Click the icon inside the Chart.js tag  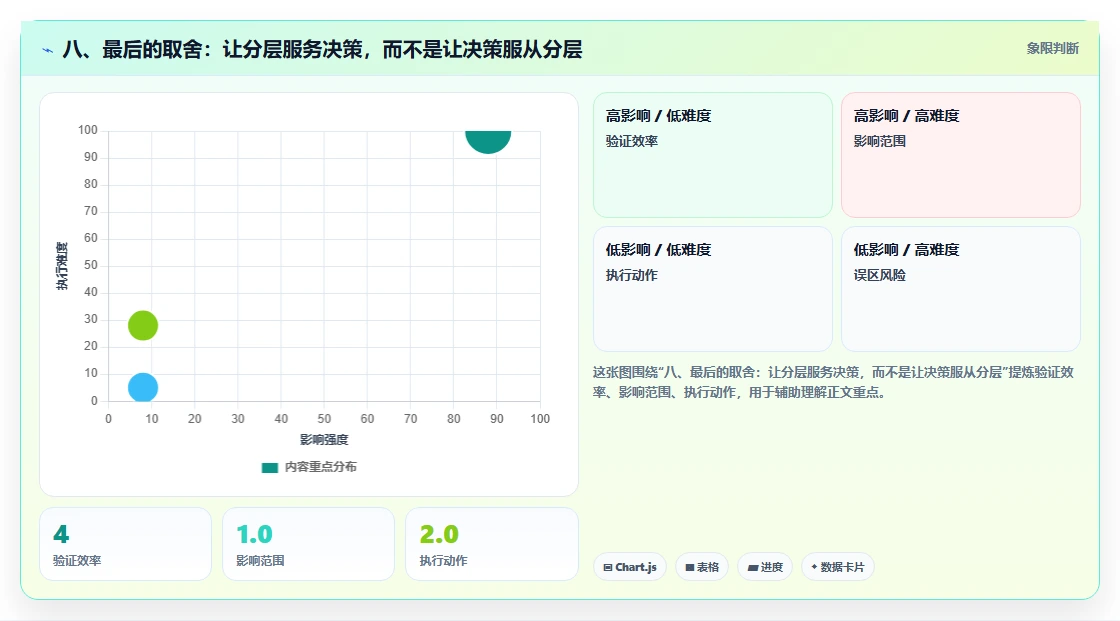[x=608, y=567]
